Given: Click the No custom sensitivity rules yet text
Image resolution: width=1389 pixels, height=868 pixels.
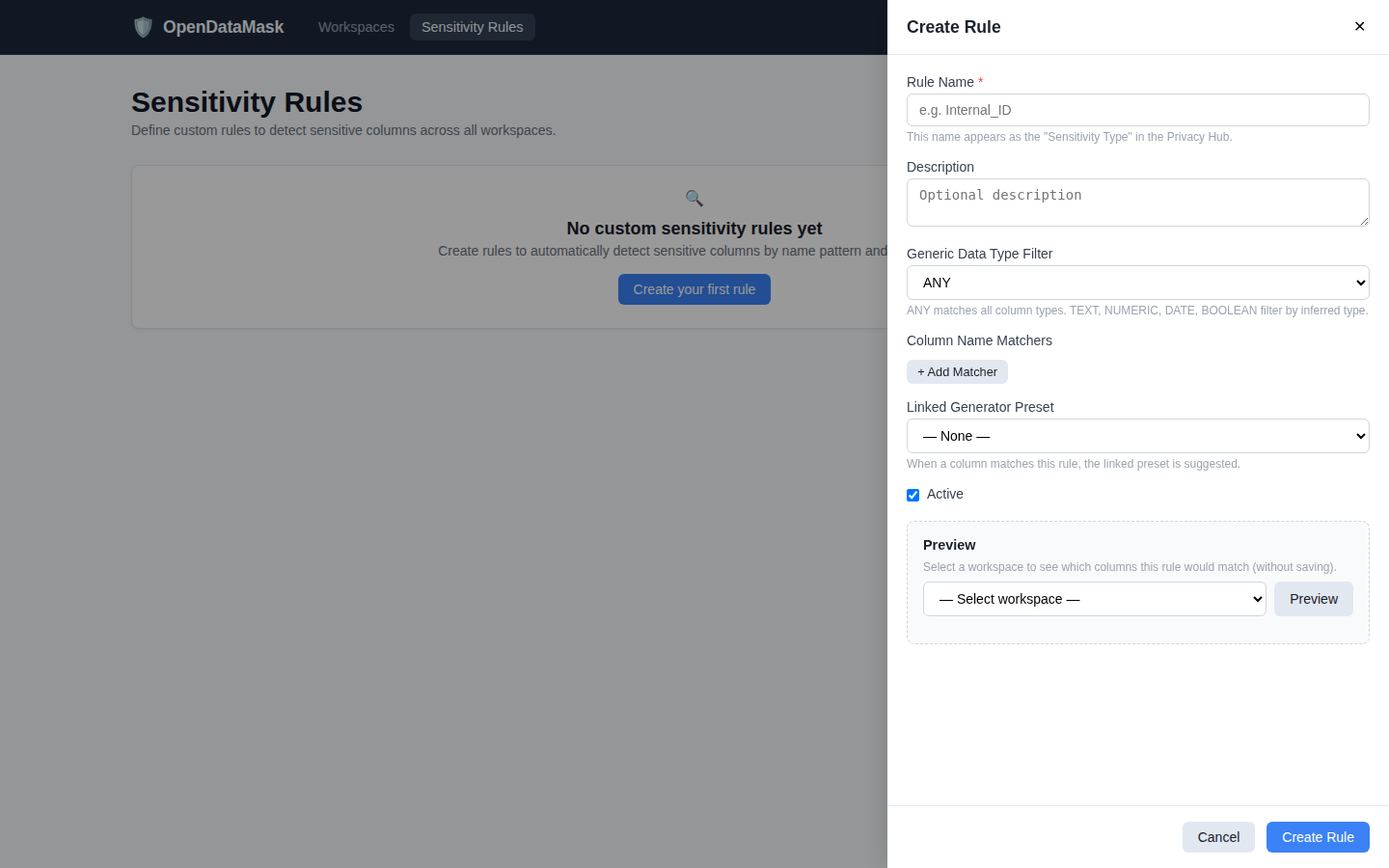Looking at the screenshot, I should pyautogui.click(x=694, y=229).
